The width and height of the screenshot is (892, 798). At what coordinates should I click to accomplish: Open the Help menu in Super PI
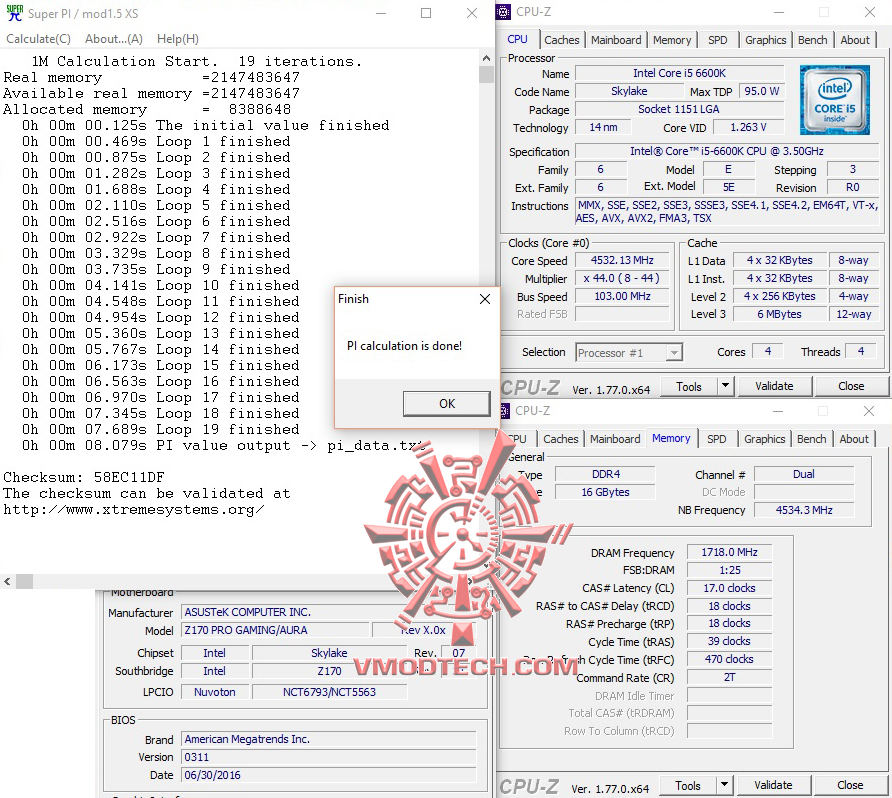coord(177,38)
